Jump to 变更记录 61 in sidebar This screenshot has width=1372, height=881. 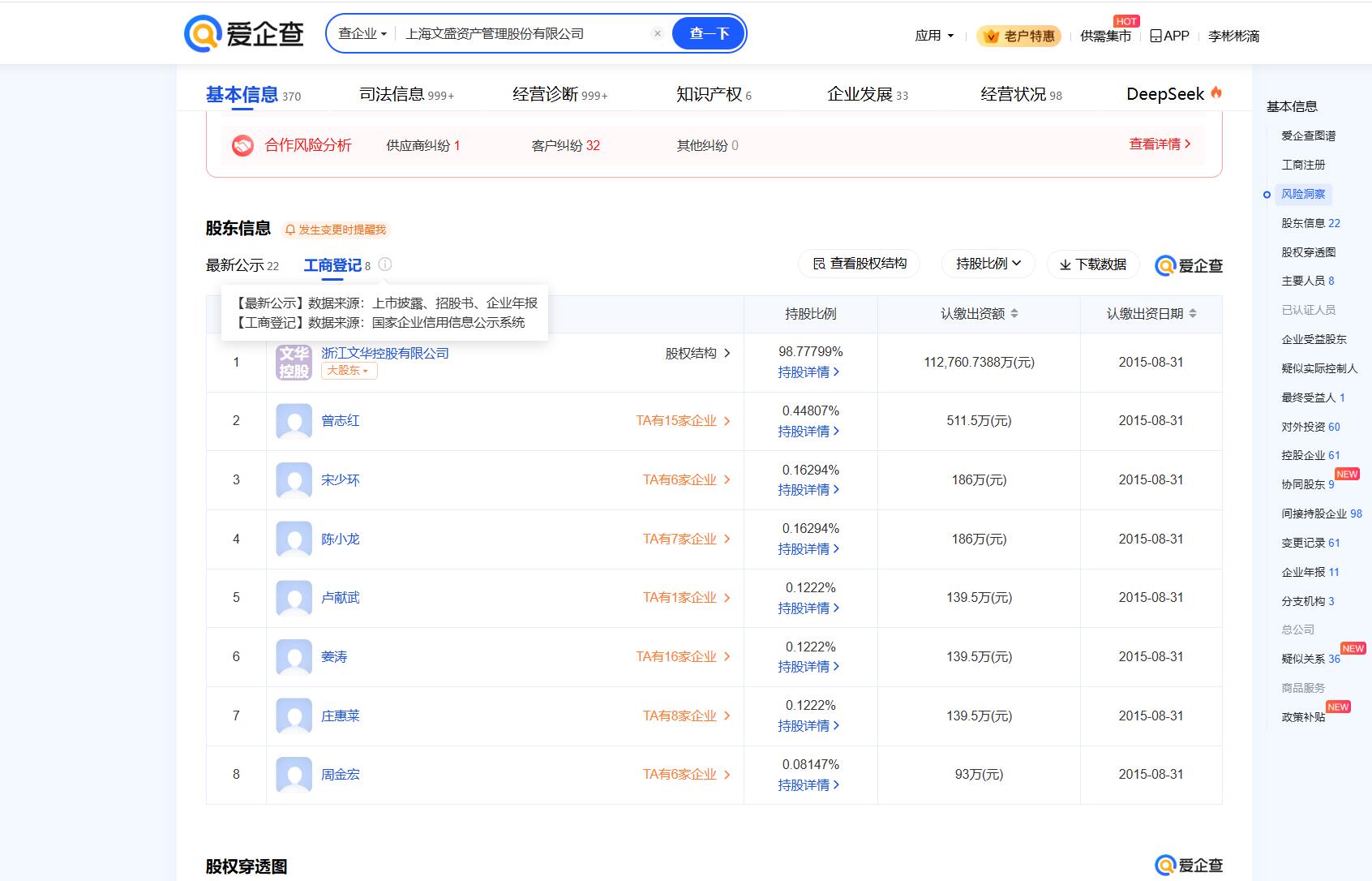pos(1310,543)
